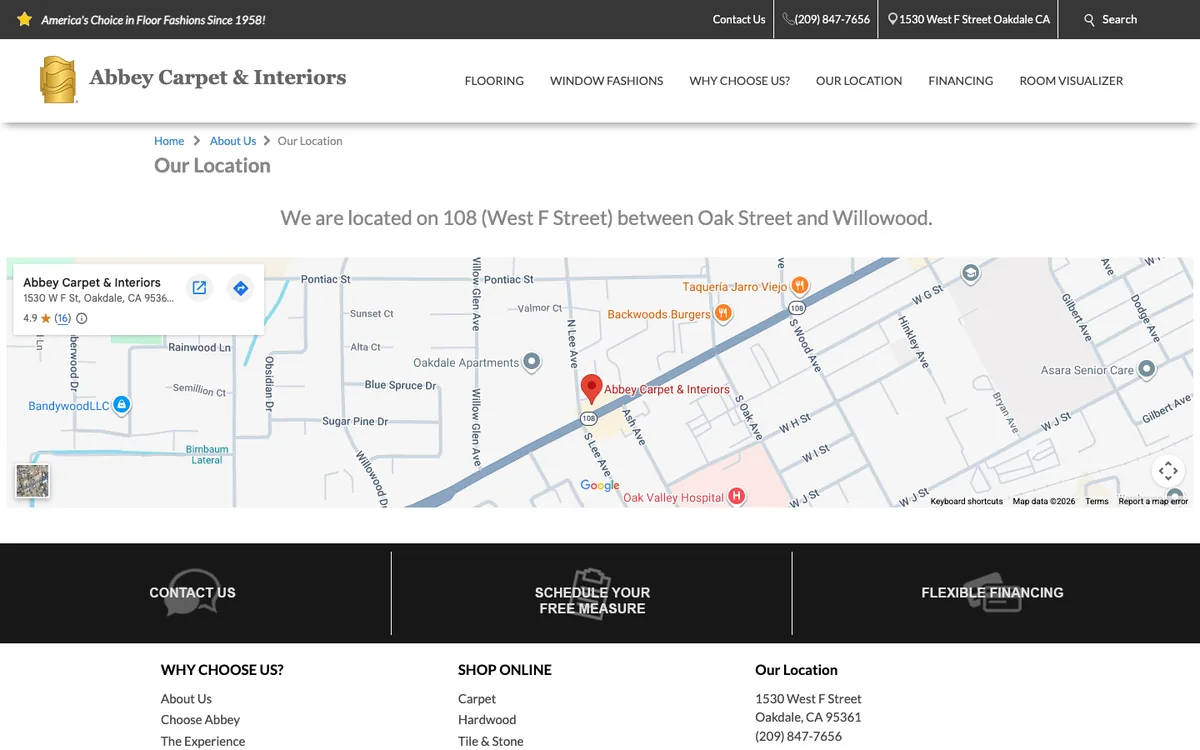Viewport: 1200px width, 750px height.
Task: Click the Search text in top bar
Action: pos(1119,19)
